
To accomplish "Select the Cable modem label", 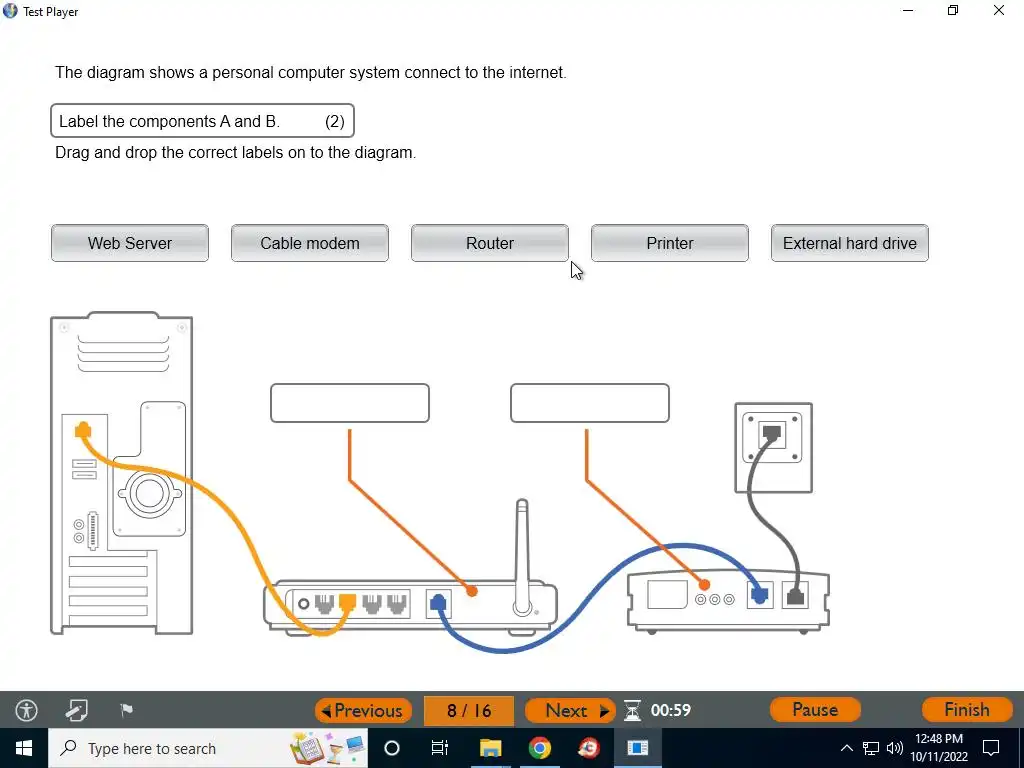I will [x=310, y=243].
